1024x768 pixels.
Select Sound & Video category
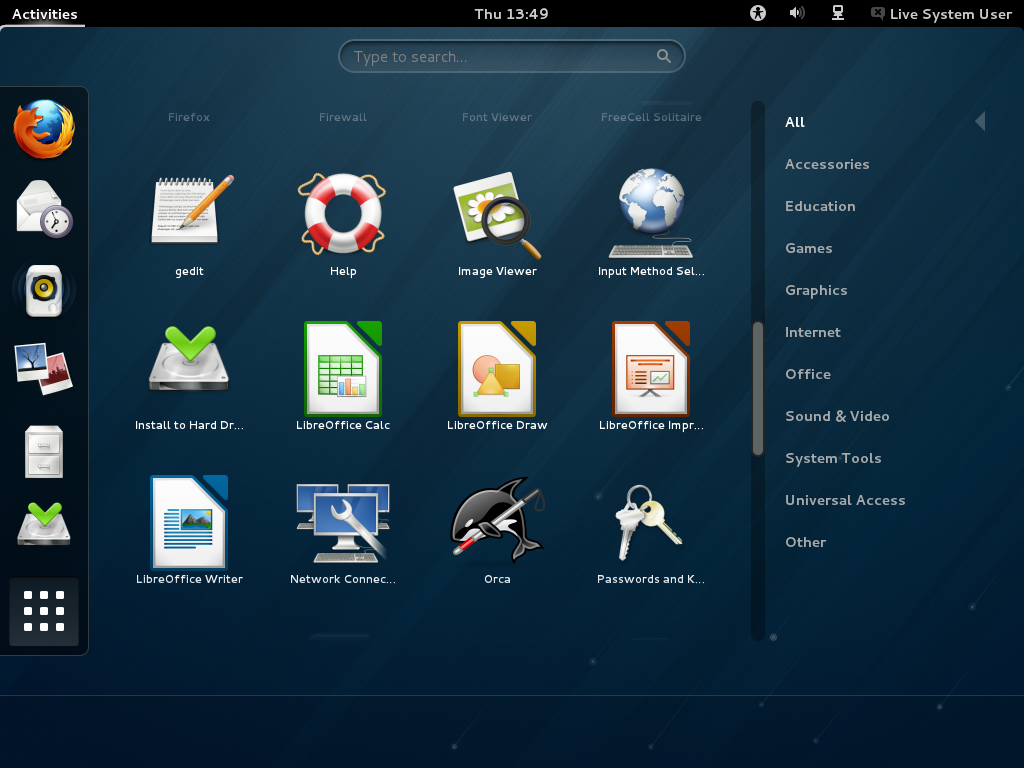click(837, 416)
